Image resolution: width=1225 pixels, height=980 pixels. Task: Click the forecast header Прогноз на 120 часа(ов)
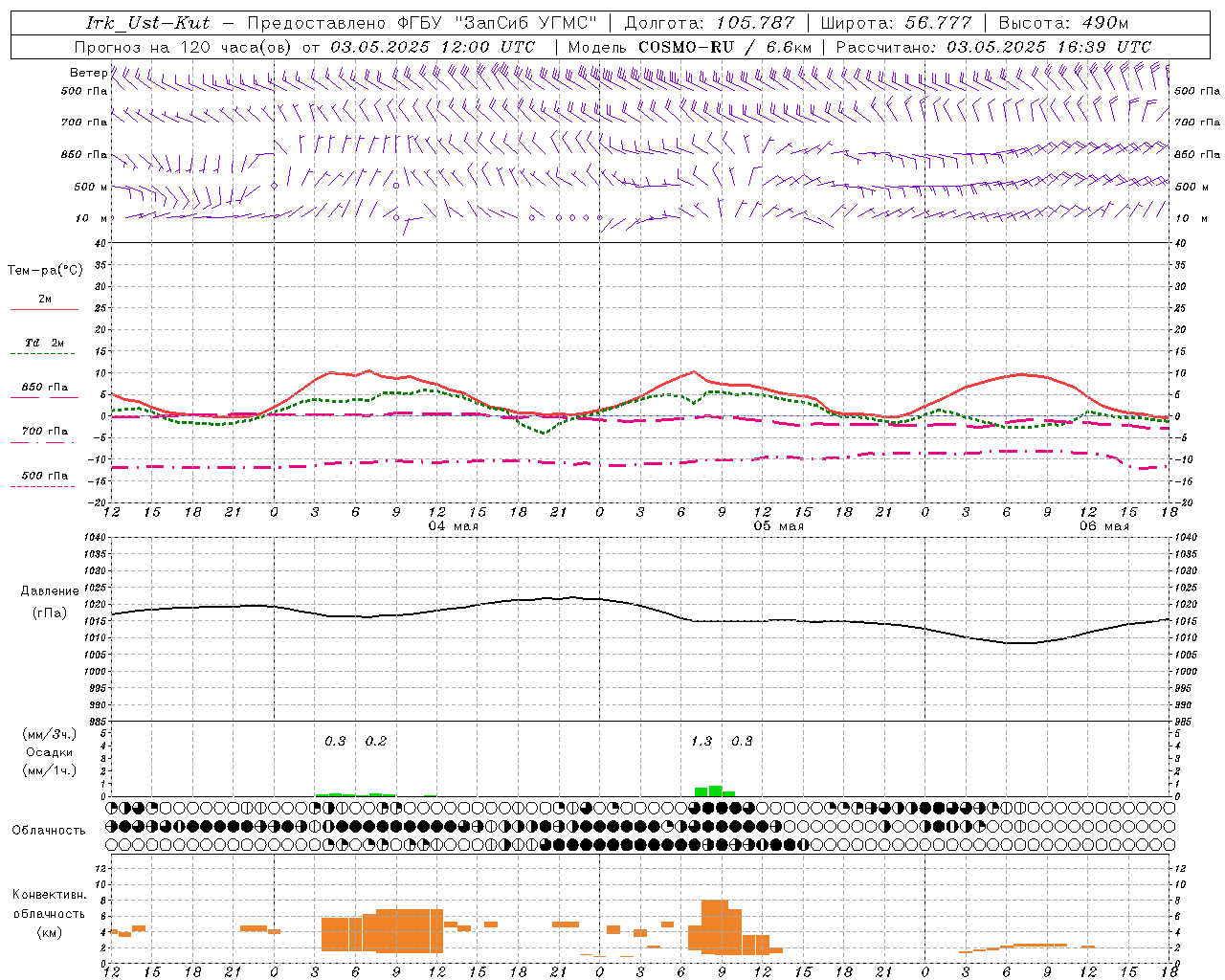click(183, 47)
